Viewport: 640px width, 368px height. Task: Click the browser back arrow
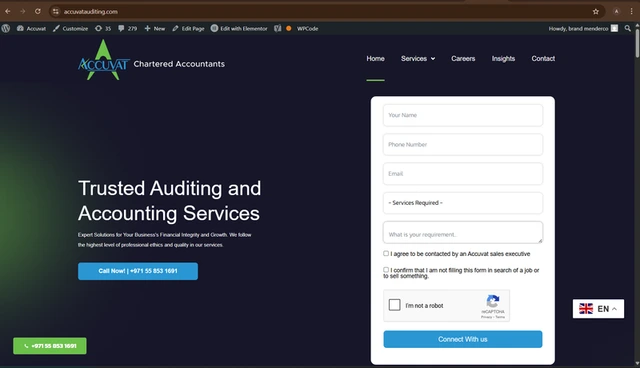[8, 11]
